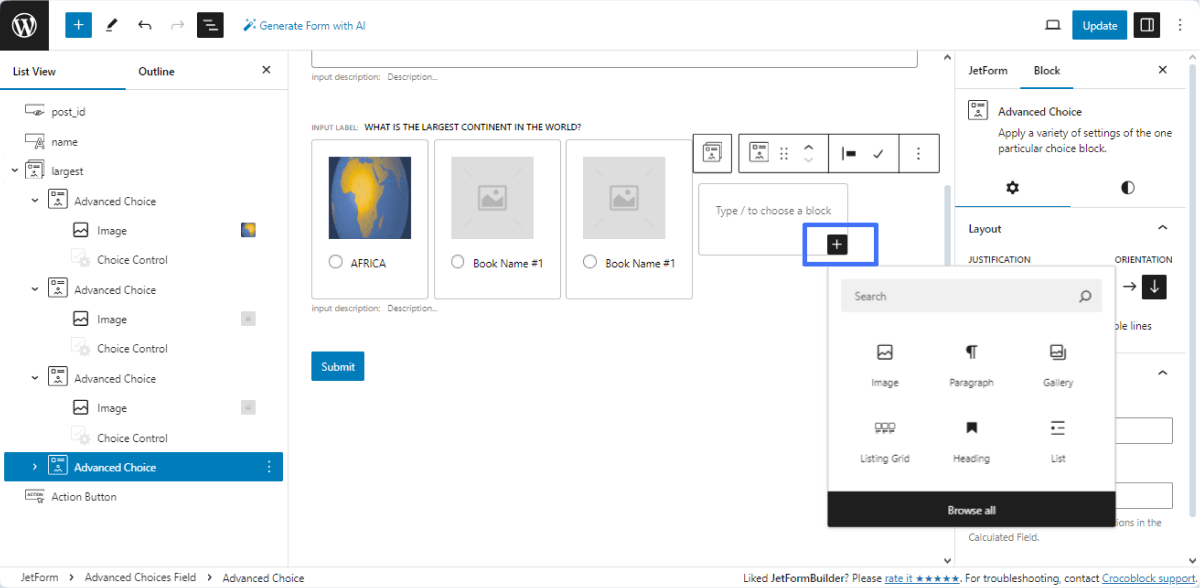The height and width of the screenshot is (588, 1200).
Task: Undo the last change
Action: 145,25
